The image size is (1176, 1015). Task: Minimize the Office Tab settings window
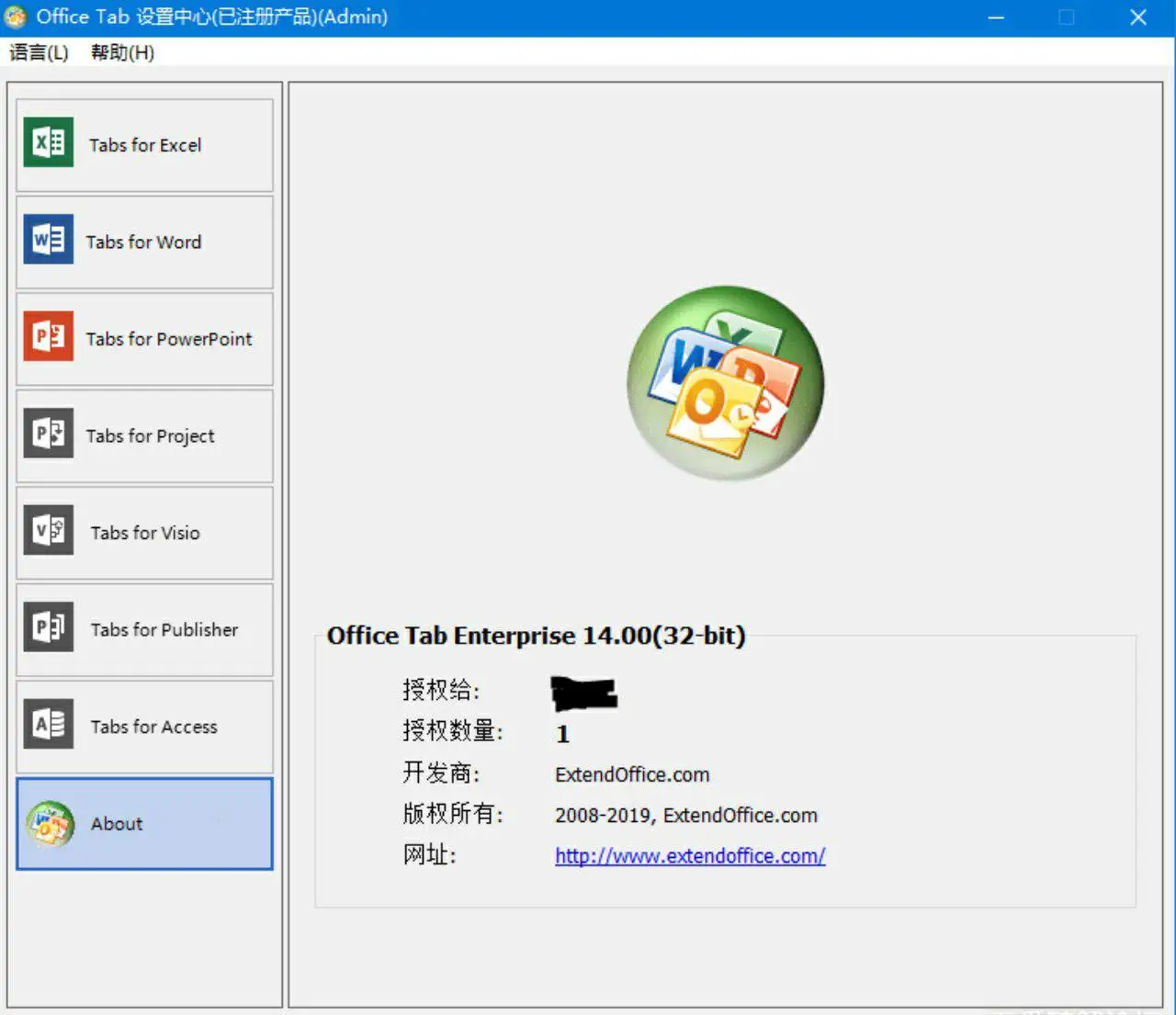click(996, 17)
